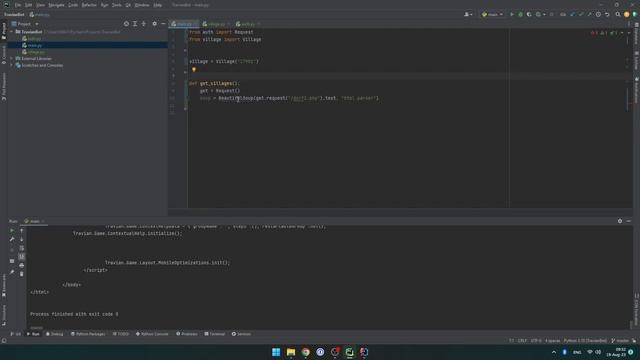Open the Tools menu
Screen dimensions: 640x360
117,5
